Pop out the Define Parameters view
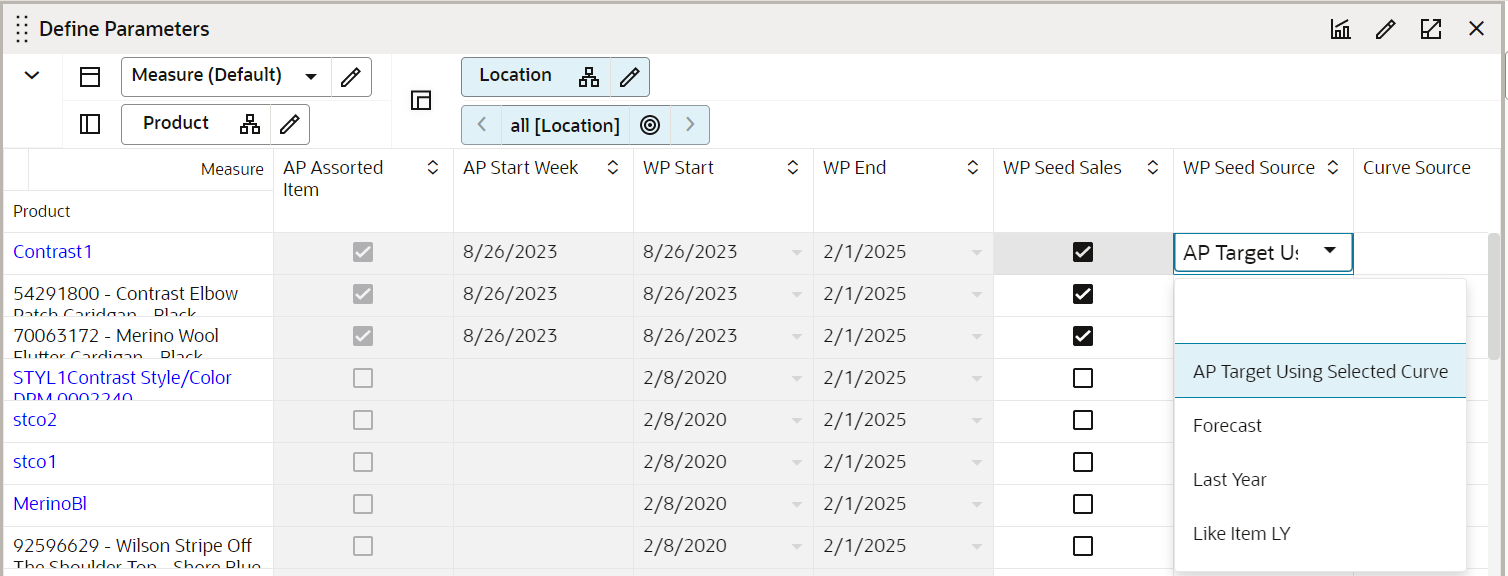Viewport: 1508px width, 576px height. (x=1431, y=29)
